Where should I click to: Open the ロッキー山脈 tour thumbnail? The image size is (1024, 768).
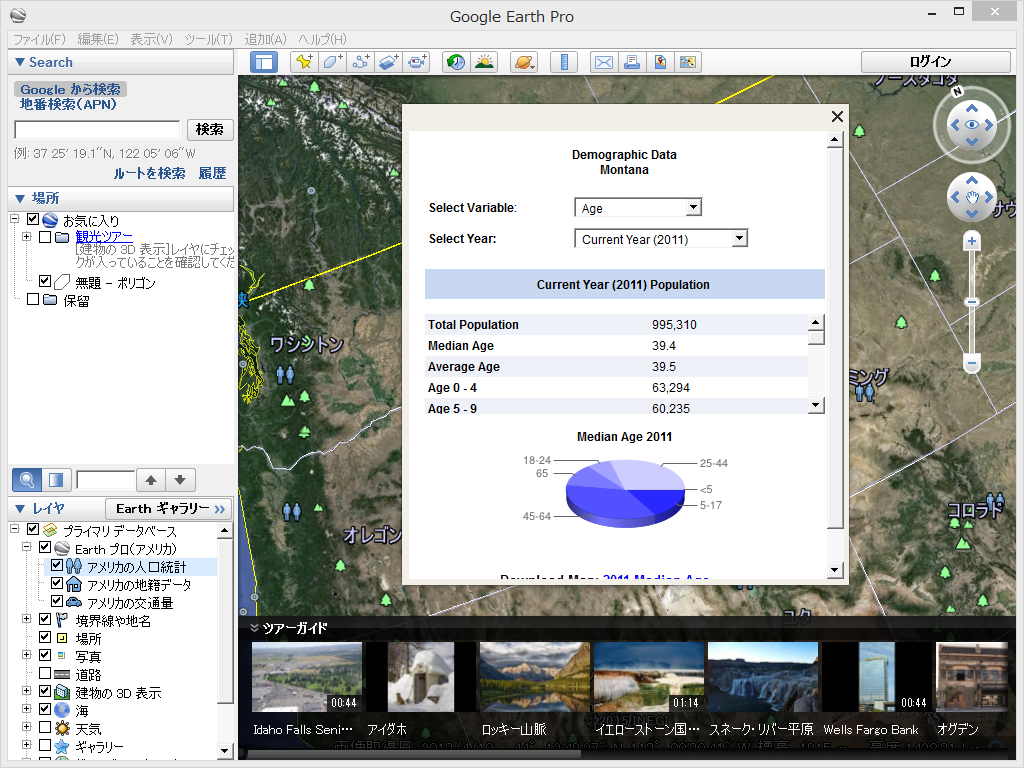[x=534, y=676]
